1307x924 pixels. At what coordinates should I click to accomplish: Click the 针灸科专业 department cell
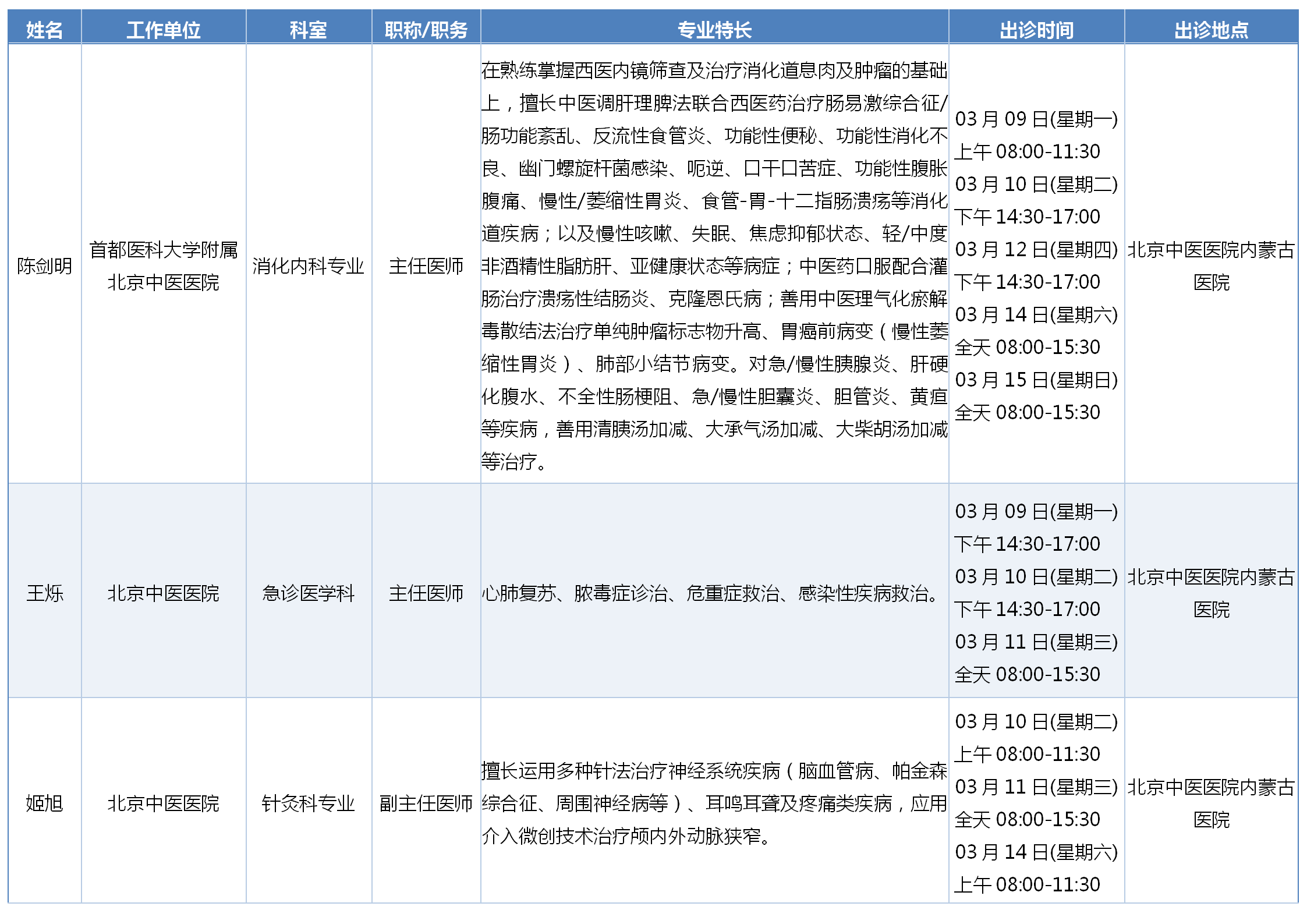(x=308, y=803)
